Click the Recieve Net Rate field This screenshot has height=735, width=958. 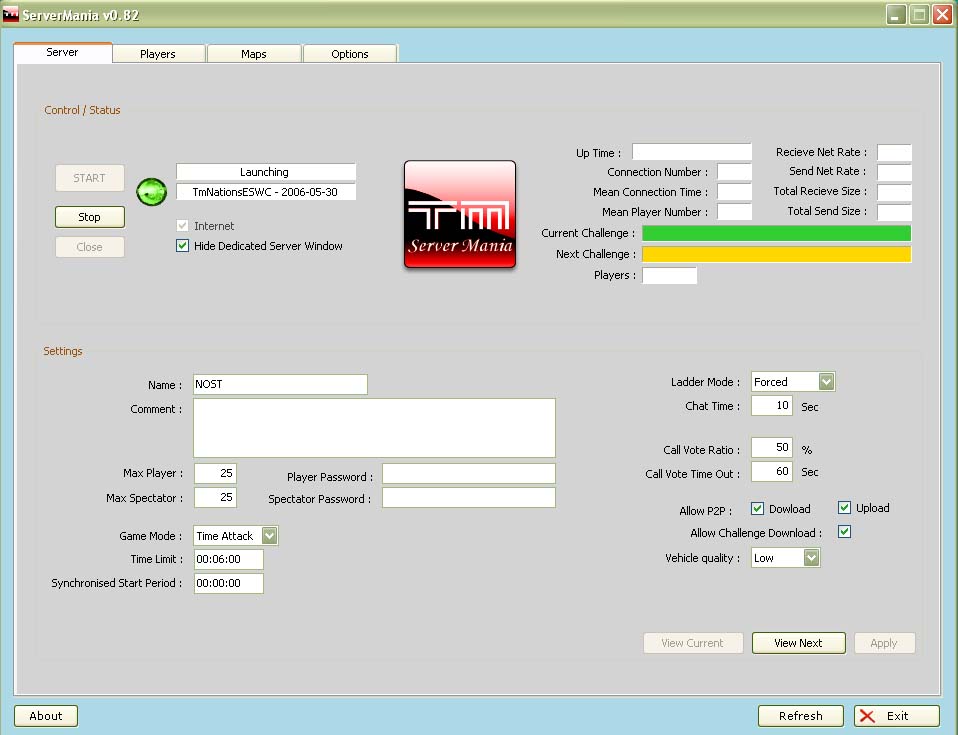click(894, 152)
